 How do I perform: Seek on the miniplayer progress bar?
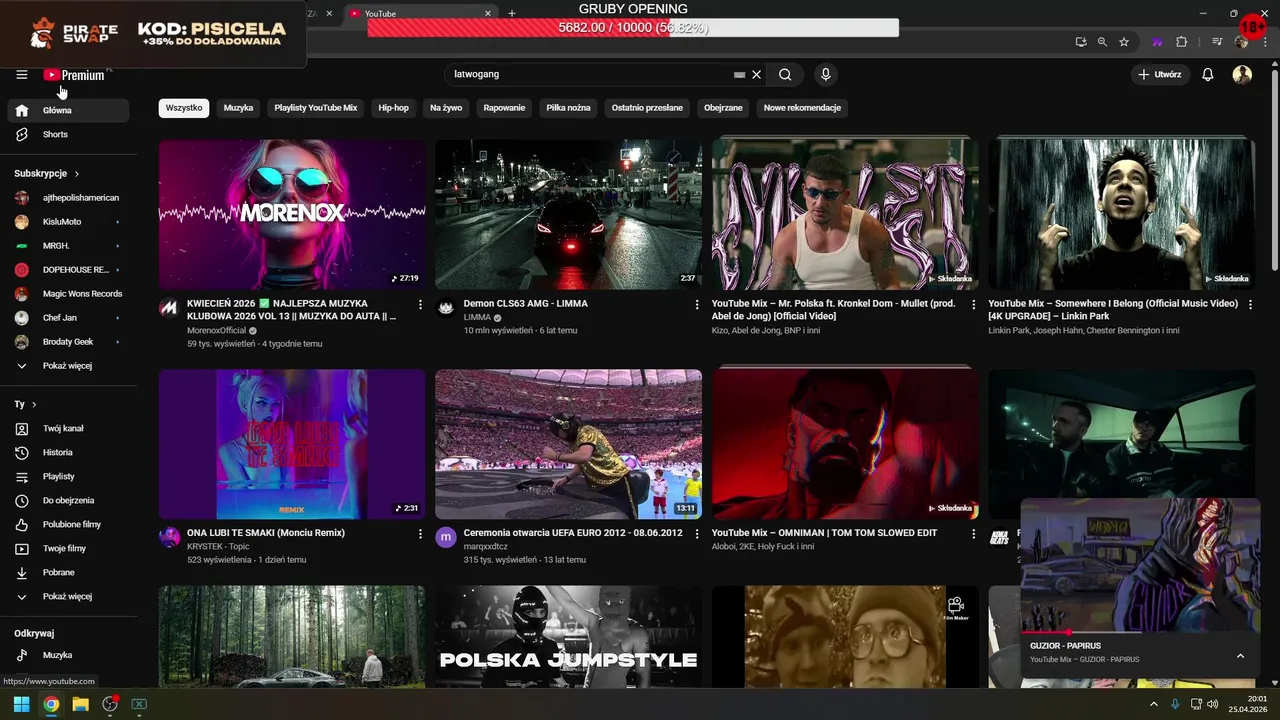click(x=1140, y=632)
